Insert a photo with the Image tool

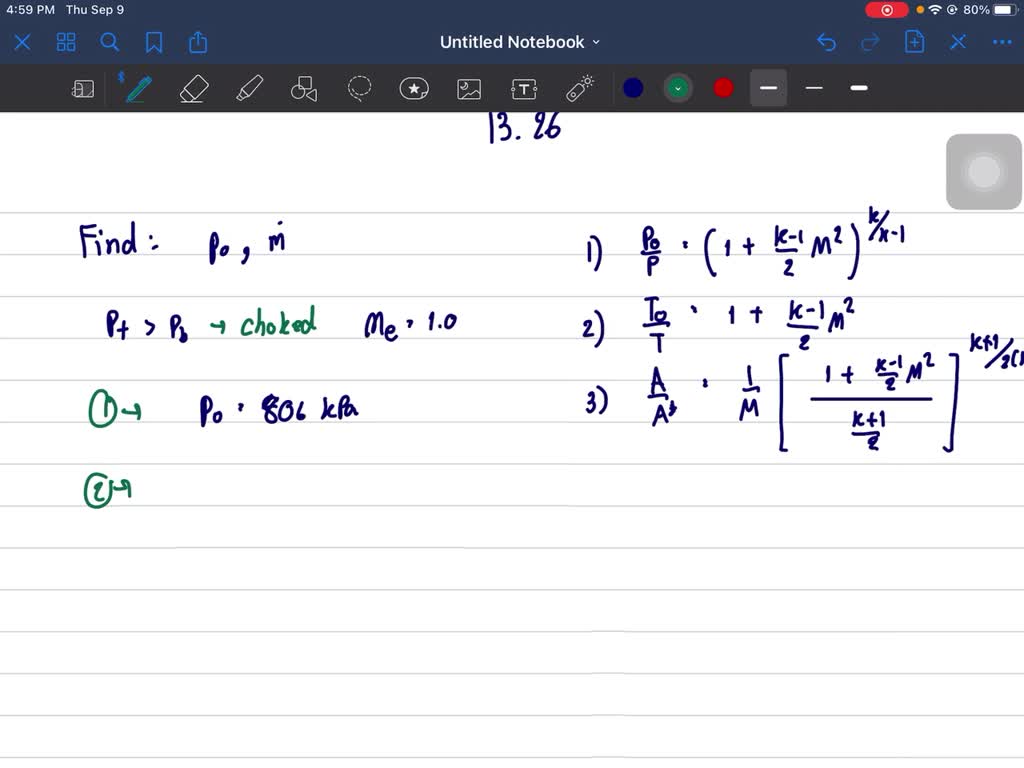[x=469, y=88]
